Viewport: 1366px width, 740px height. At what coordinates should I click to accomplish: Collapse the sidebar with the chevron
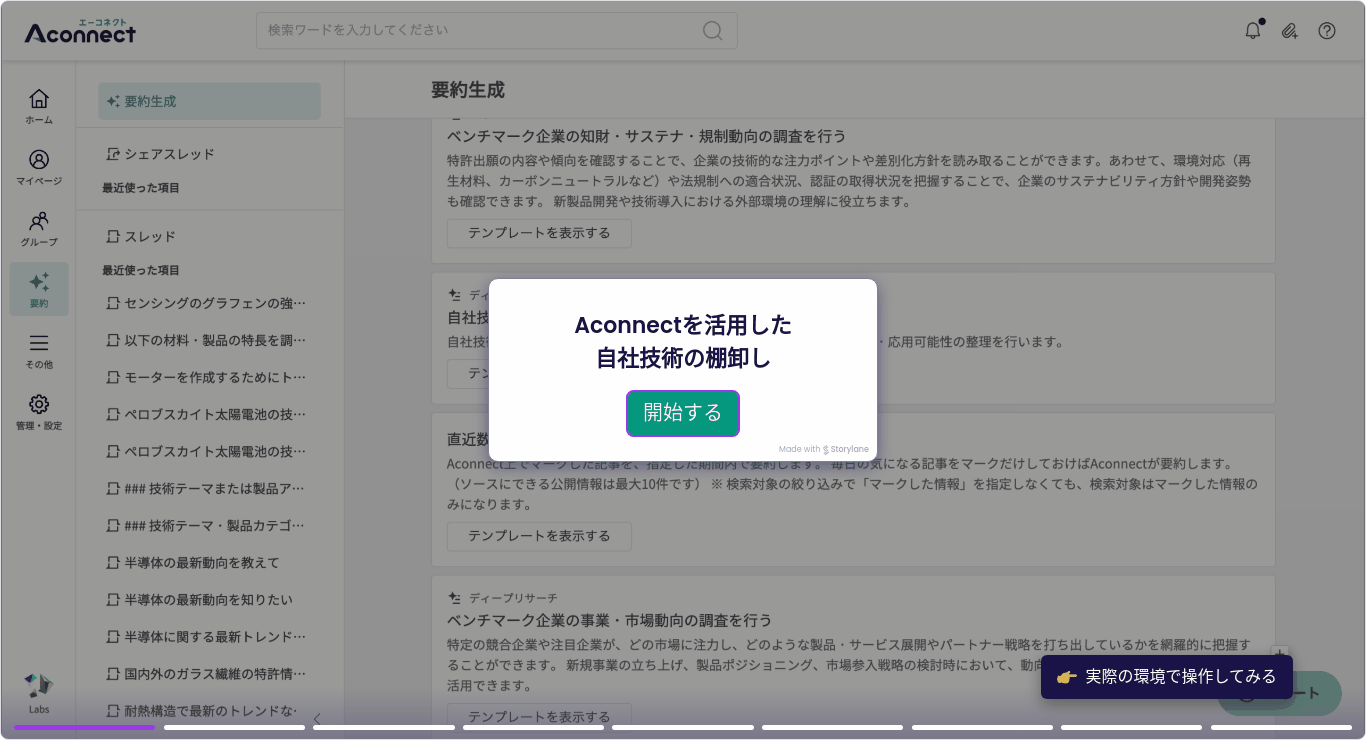[317, 718]
